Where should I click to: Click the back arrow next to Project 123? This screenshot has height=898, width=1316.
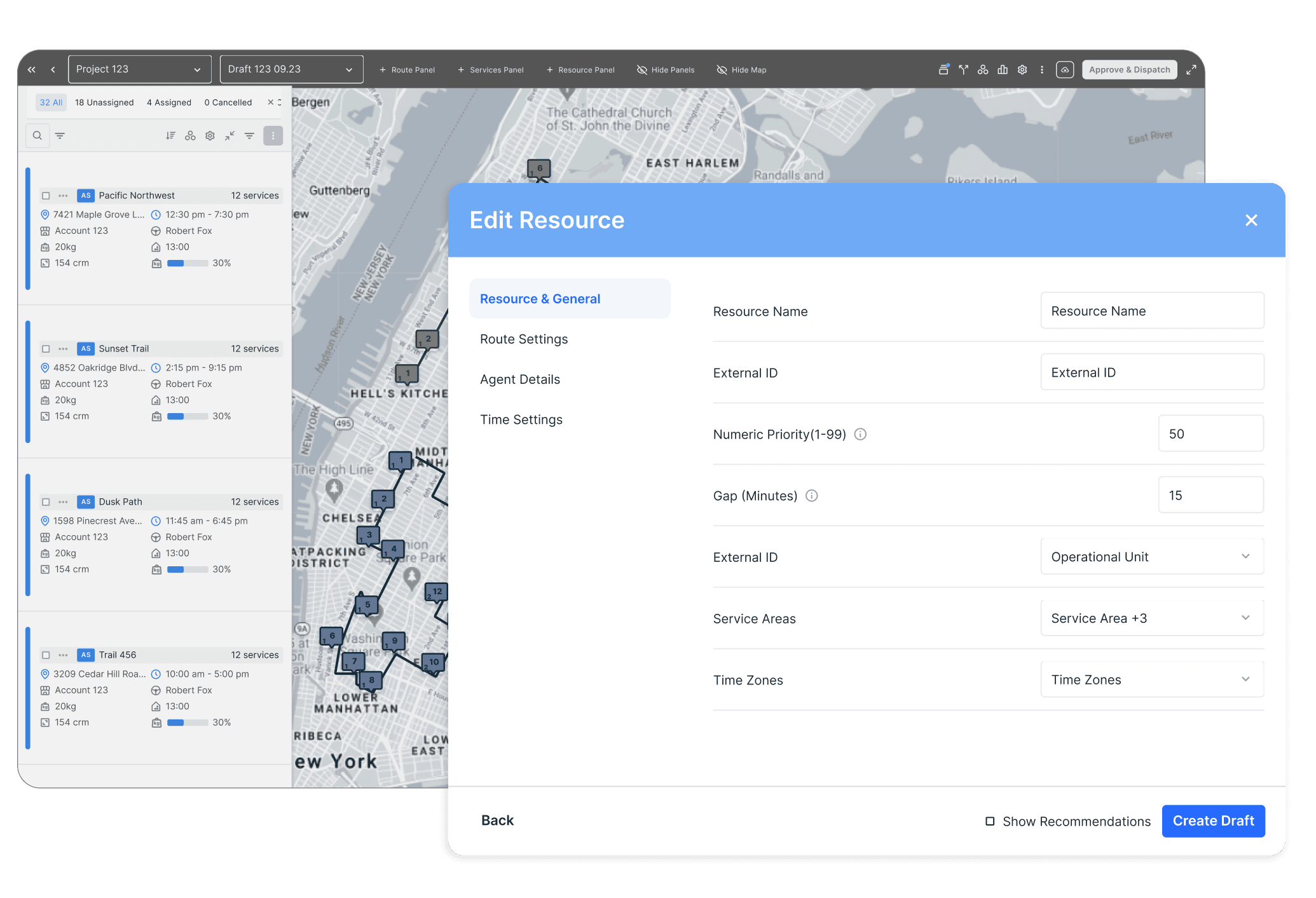tap(53, 70)
